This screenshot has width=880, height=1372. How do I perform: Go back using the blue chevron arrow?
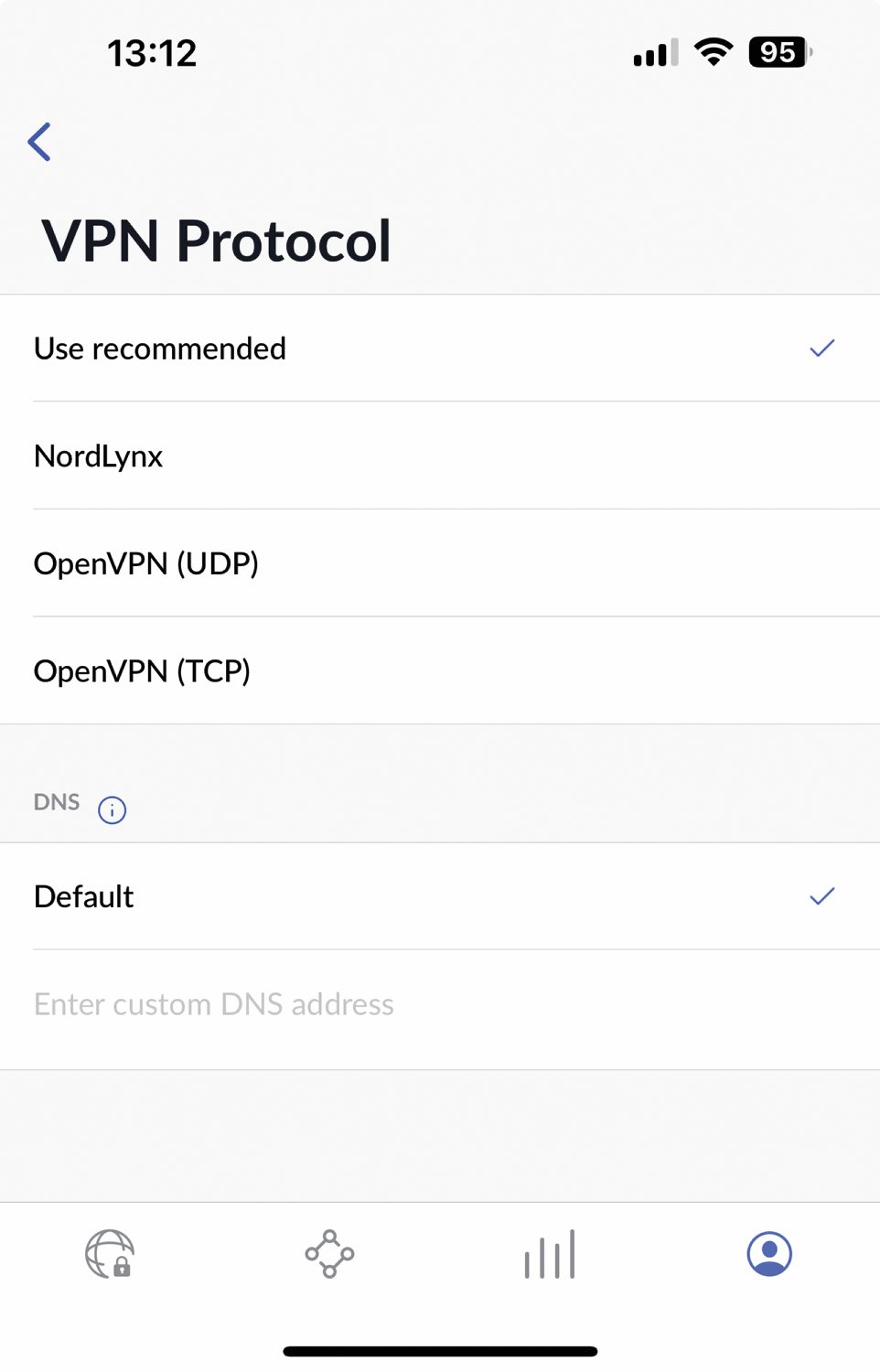tap(39, 142)
